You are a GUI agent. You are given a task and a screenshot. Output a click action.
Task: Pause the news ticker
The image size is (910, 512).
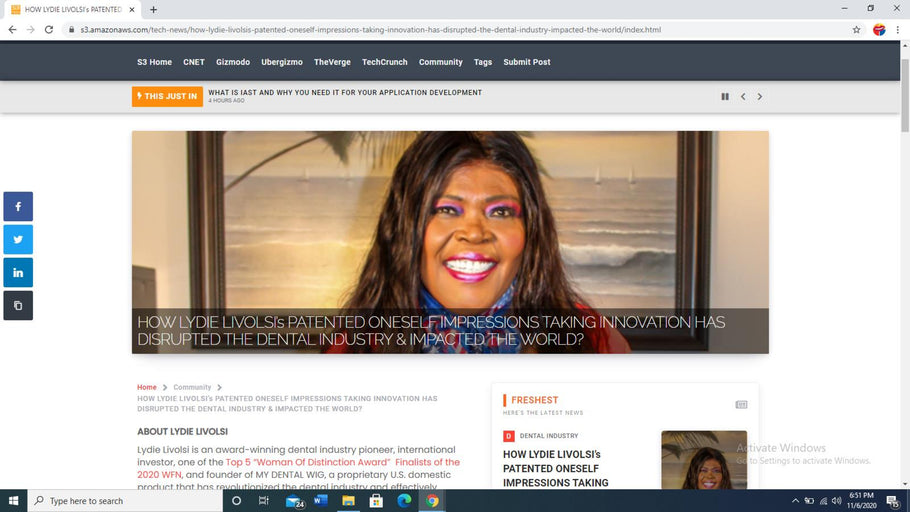[725, 96]
